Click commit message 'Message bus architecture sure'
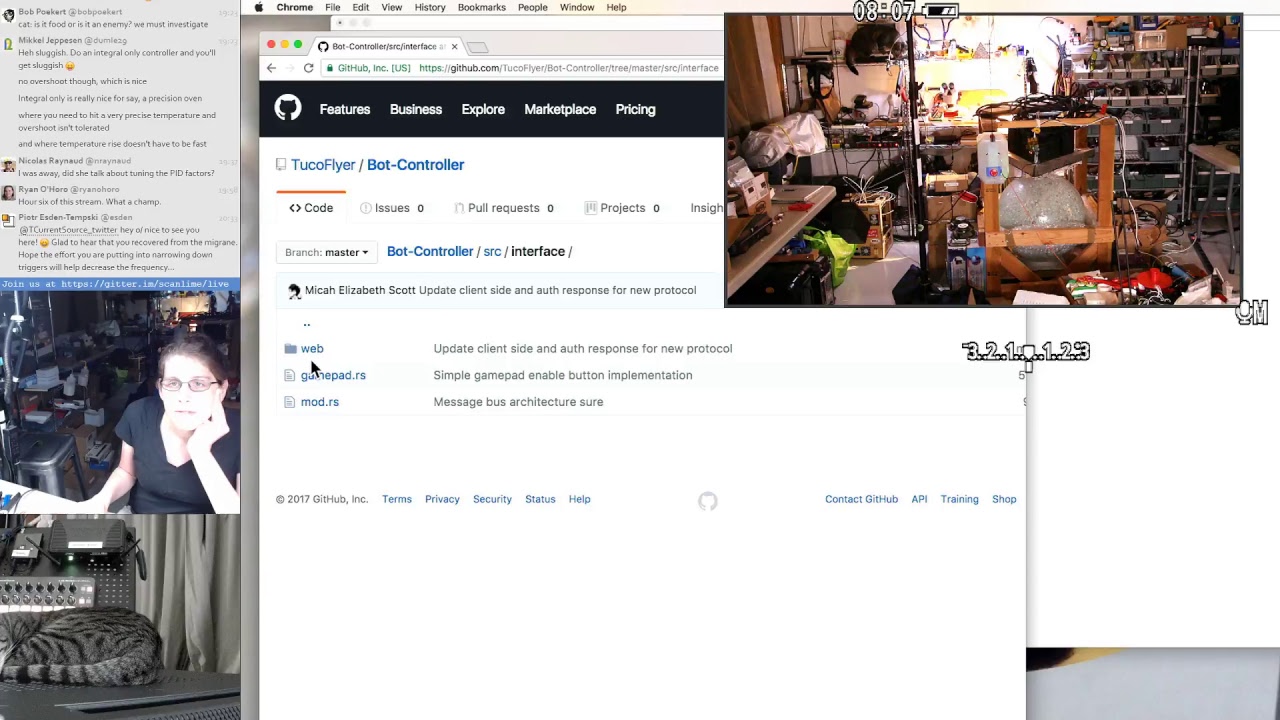Viewport: 1280px width, 720px height. pos(518,402)
